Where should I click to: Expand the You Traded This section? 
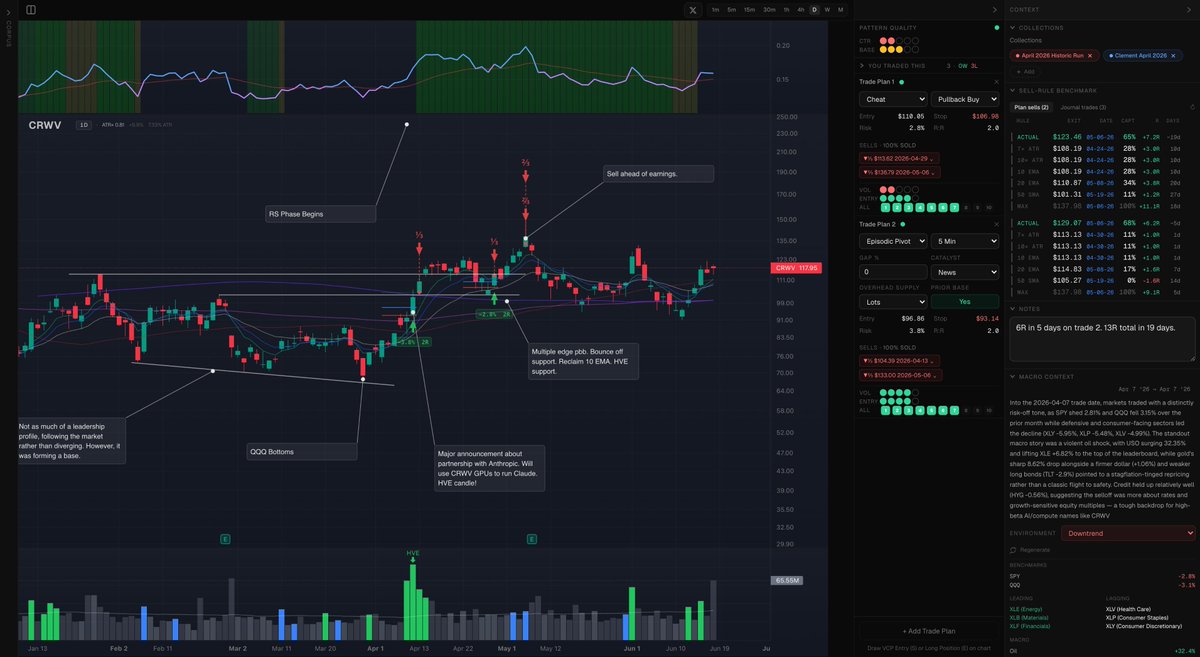pos(864,66)
